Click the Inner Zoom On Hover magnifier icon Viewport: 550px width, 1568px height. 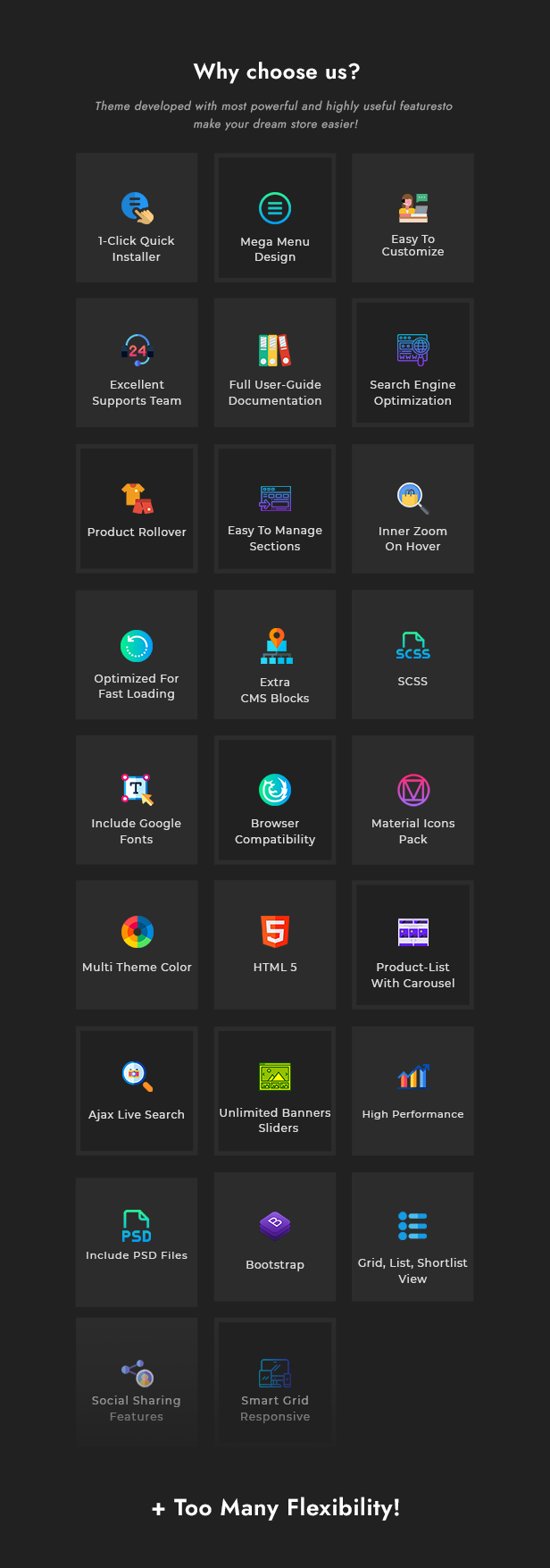click(413, 499)
